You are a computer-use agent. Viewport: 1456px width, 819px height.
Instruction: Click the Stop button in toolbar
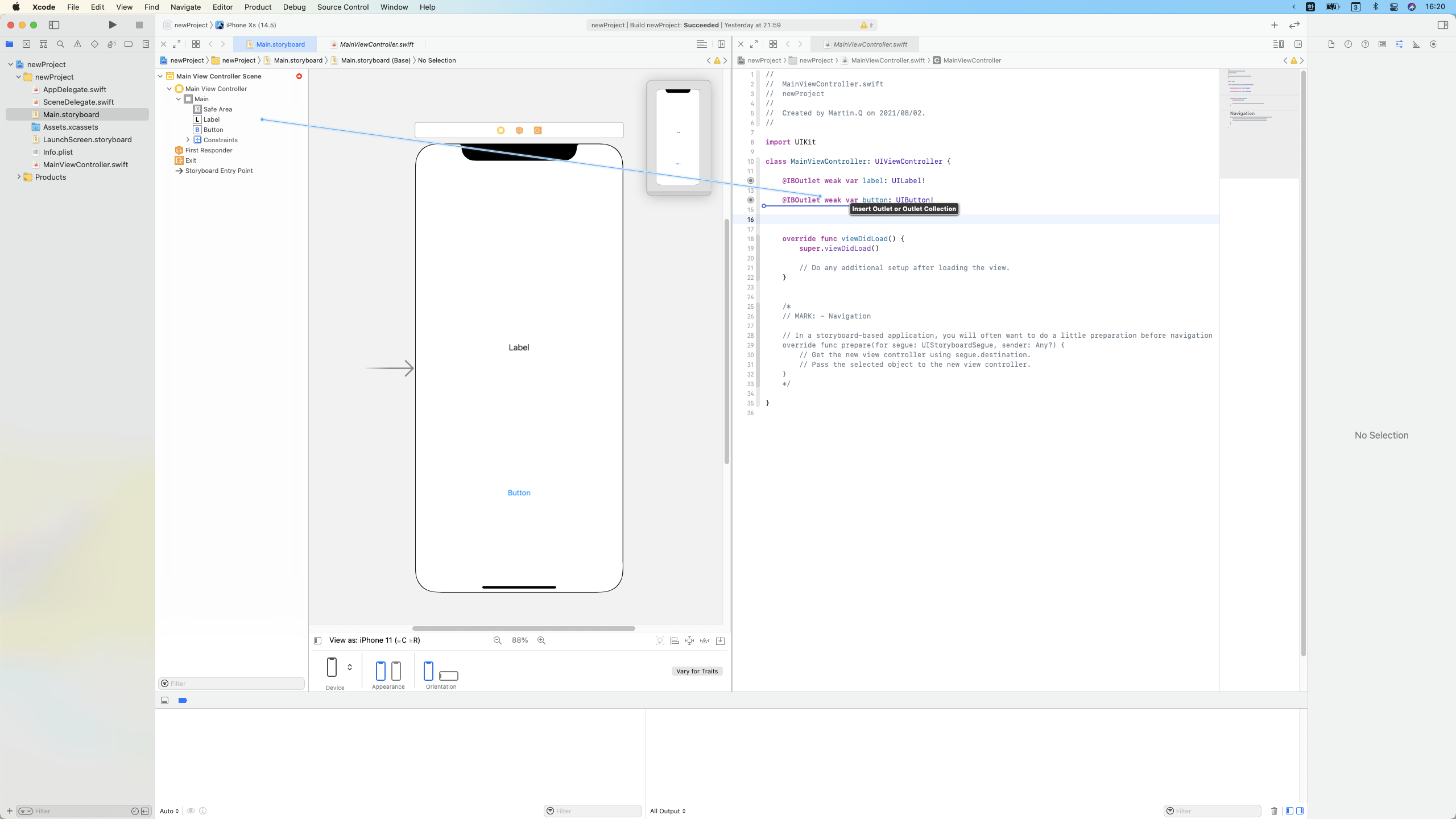[x=139, y=25]
